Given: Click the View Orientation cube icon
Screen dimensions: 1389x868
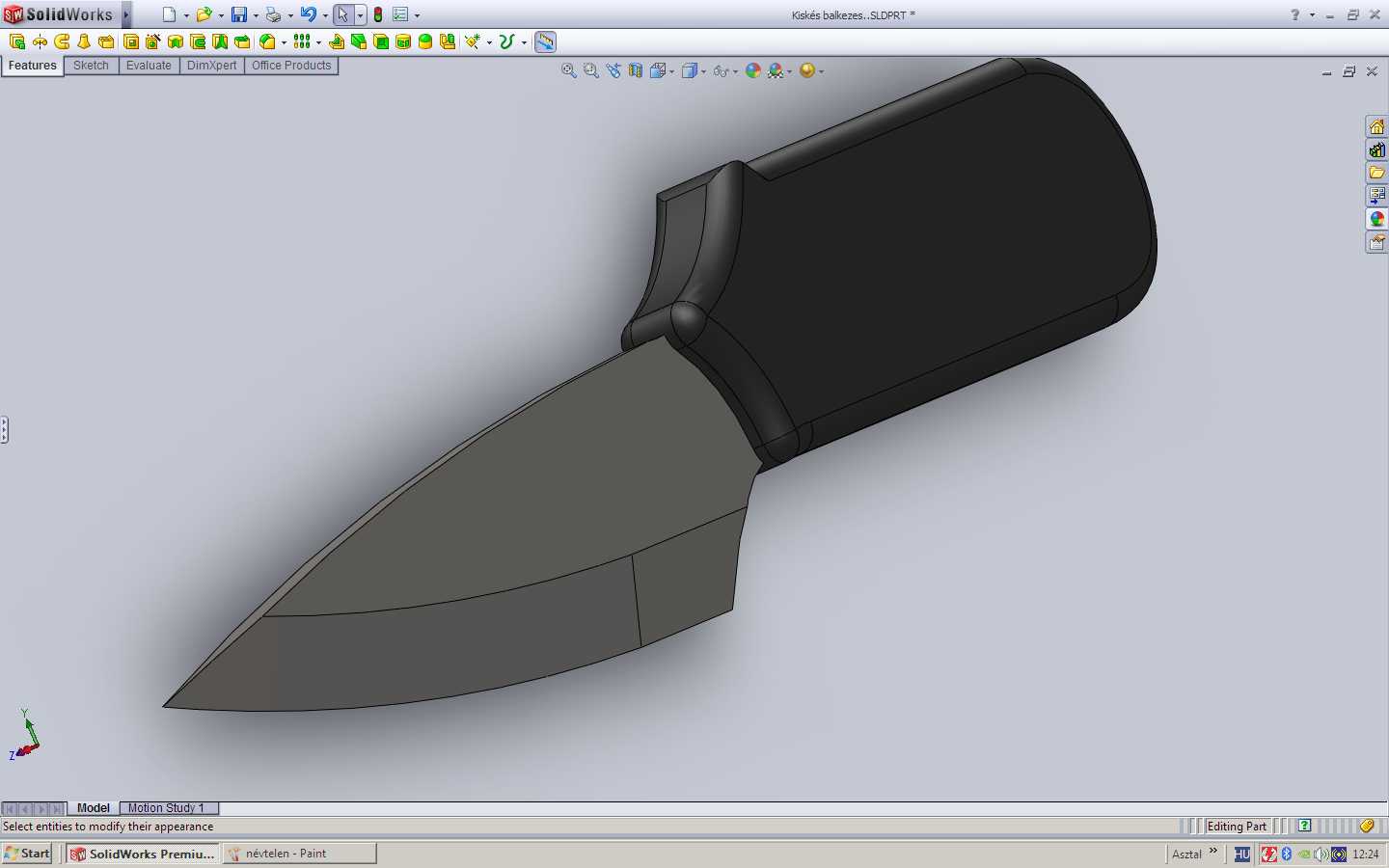Looking at the screenshot, I should point(658,70).
